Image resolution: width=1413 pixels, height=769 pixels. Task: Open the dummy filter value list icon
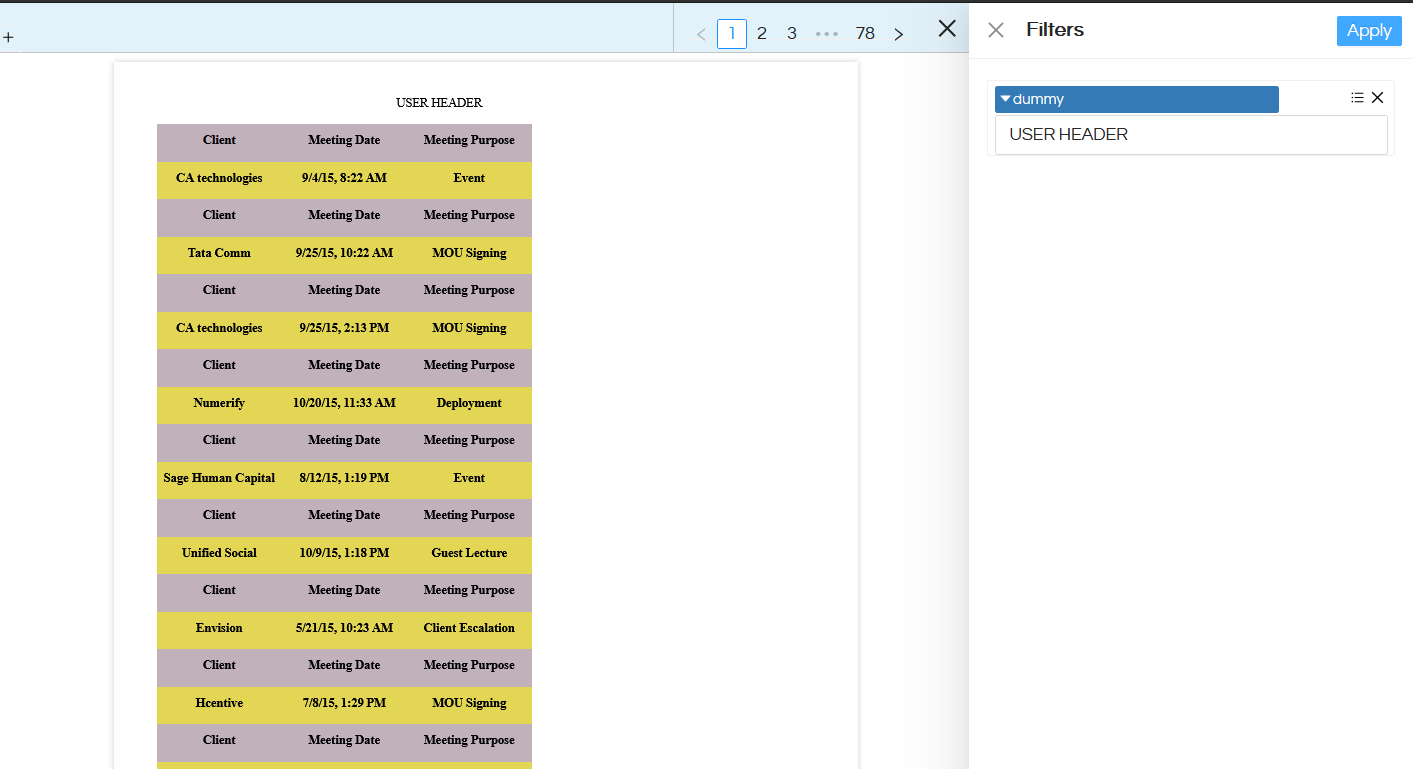(x=1356, y=97)
